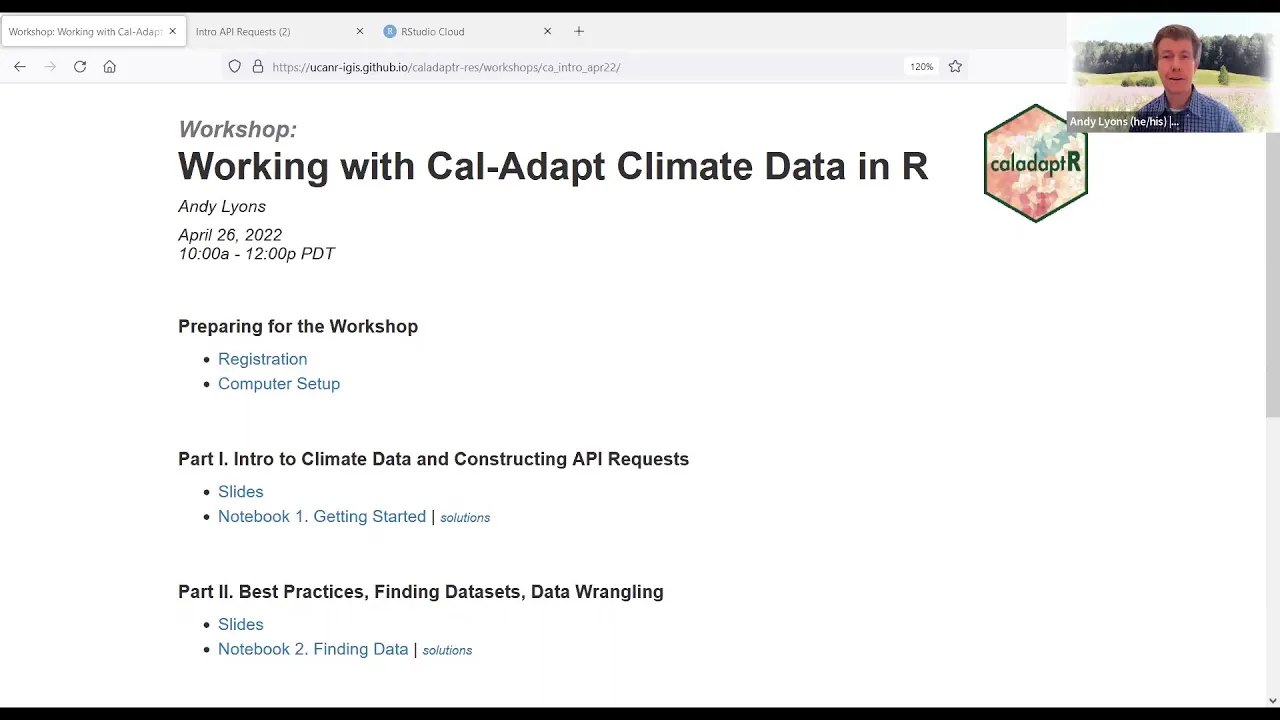Viewport: 1280px width, 720px height.
Task: Click the shield tracking protection icon
Action: [x=234, y=67]
